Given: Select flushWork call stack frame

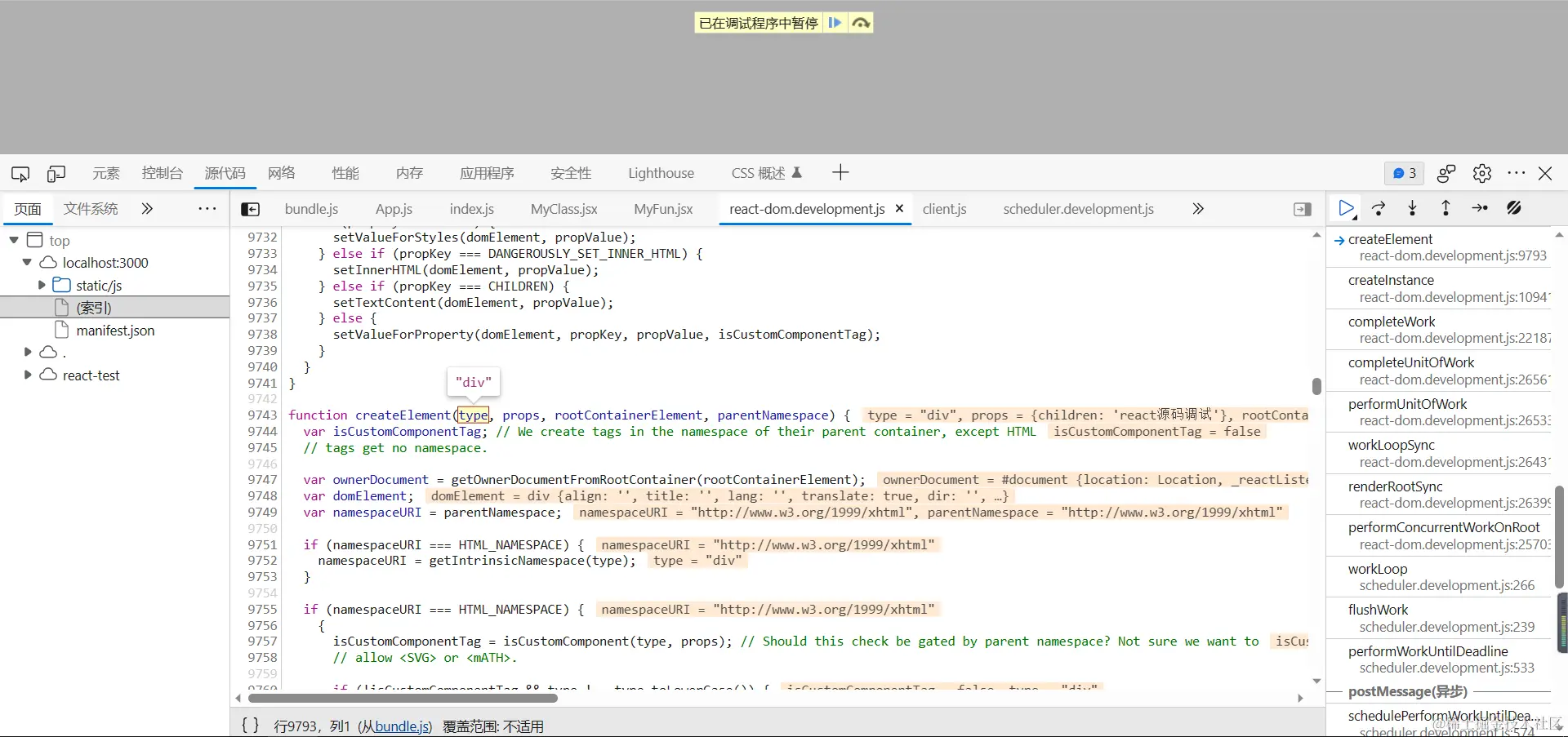Looking at the screenshot, I should pyautogui.click(x=1439, y=618).
